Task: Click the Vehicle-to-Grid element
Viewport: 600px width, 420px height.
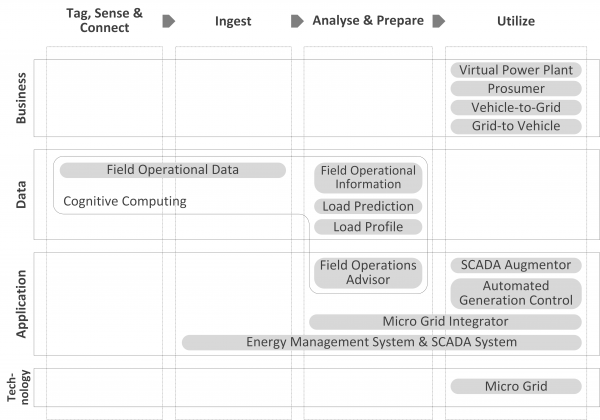Action: [515, 108]
